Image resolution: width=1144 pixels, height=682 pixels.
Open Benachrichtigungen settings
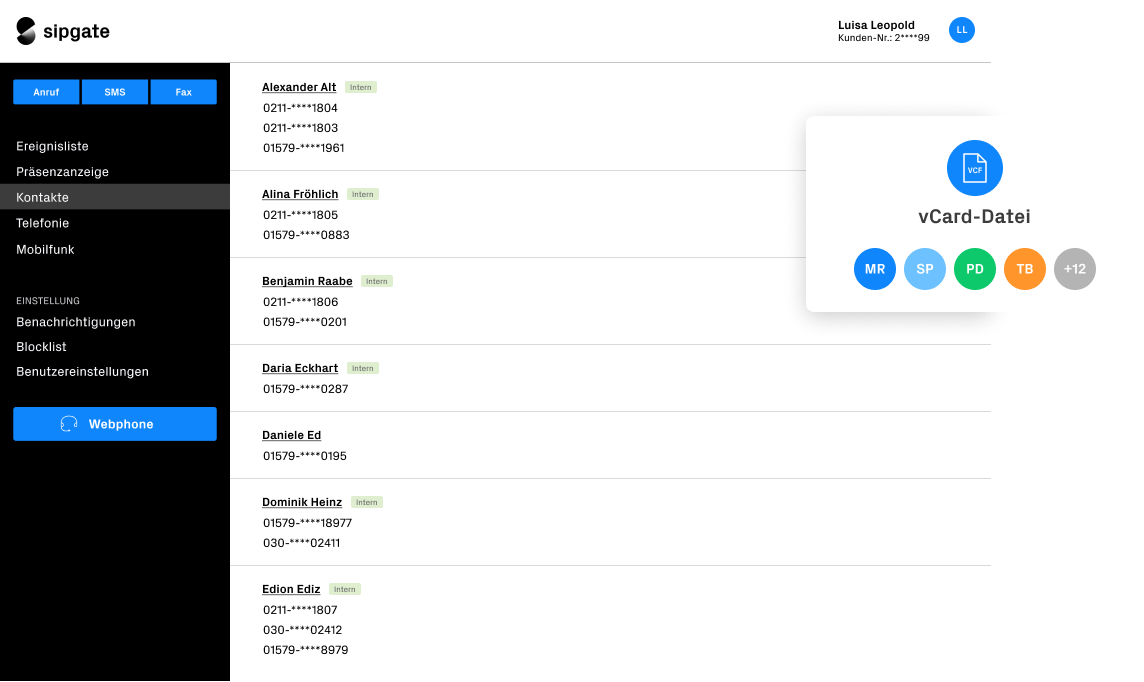point(76,322)
